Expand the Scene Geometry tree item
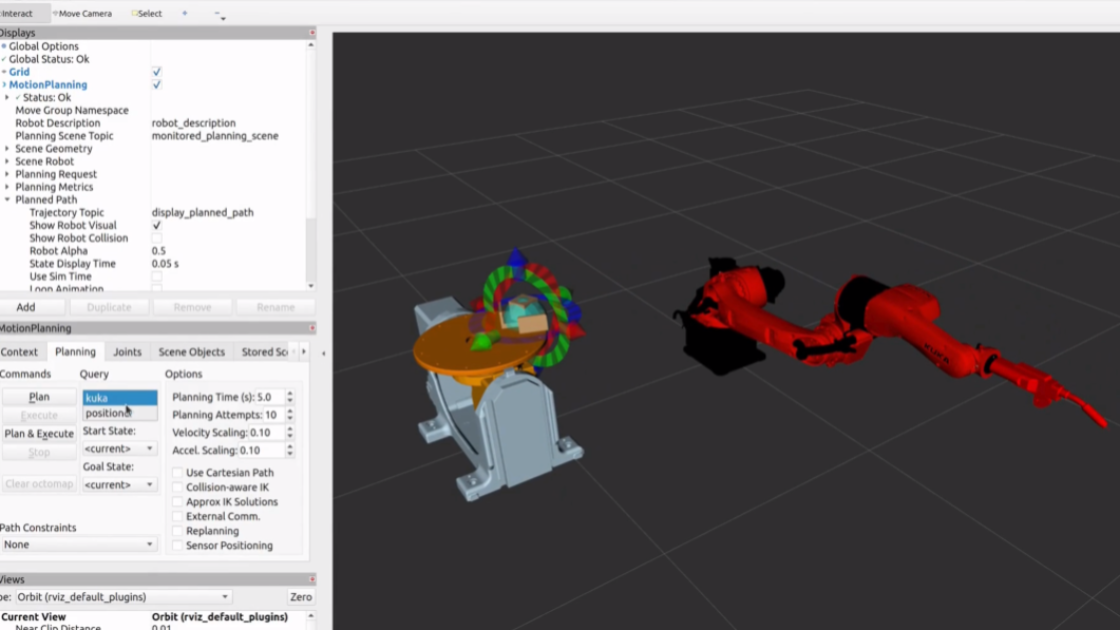Viewport: 1120px width, 630px height. tap(7, 149)
